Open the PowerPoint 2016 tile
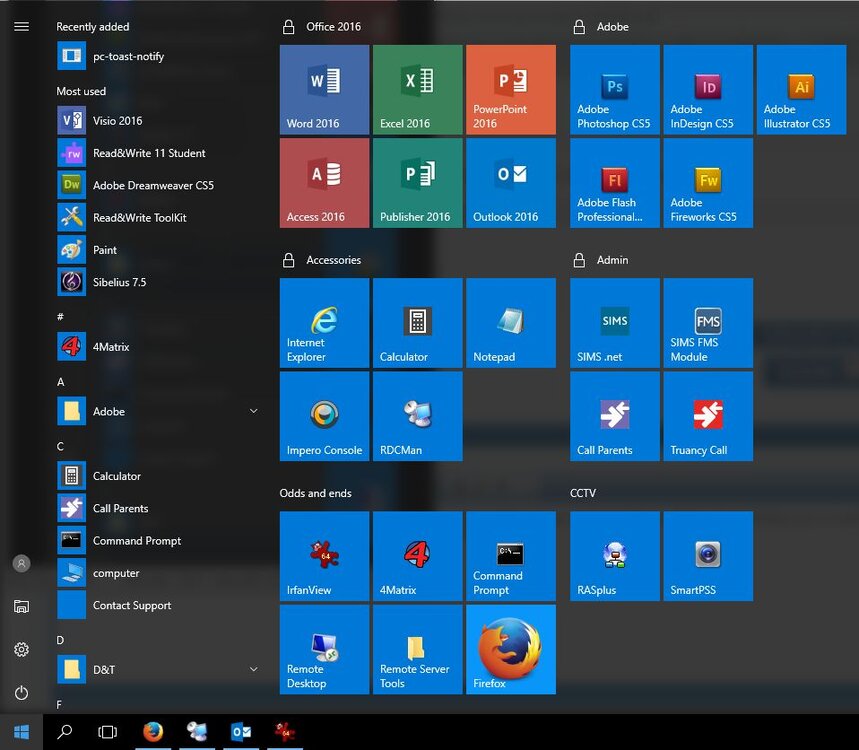The height and width of the screenshot is (750, 859). tap(511, 90)
